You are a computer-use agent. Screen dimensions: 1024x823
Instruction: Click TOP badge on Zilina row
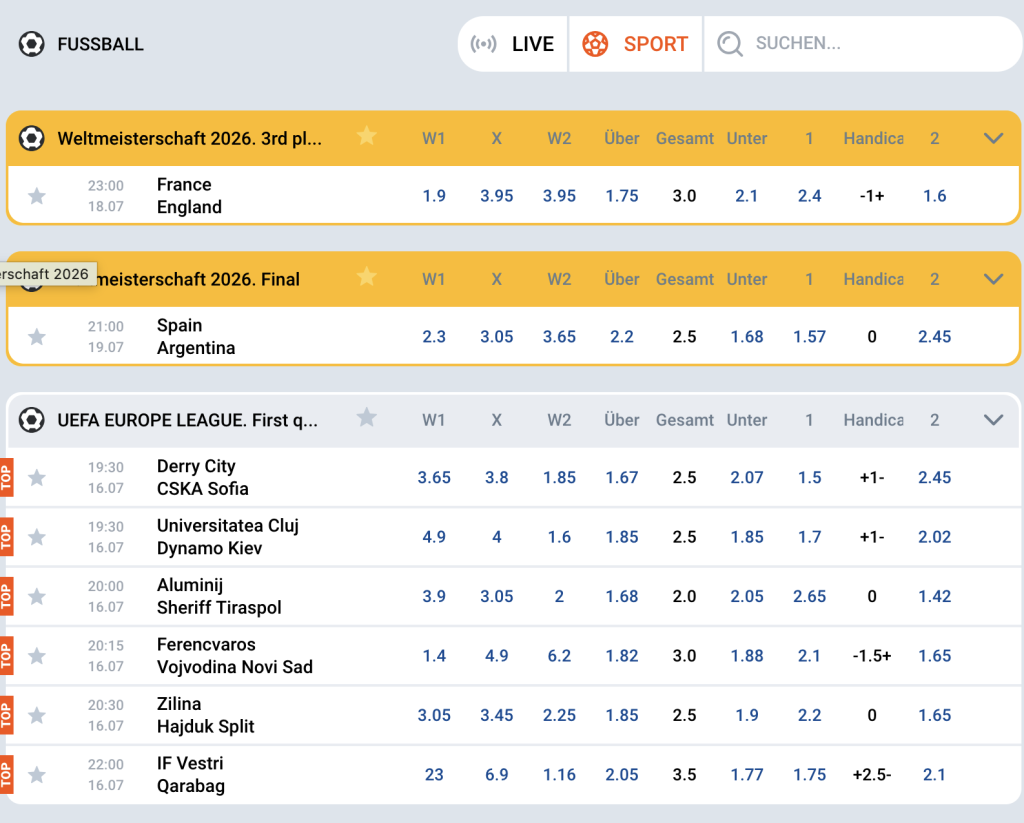[6, 715]
